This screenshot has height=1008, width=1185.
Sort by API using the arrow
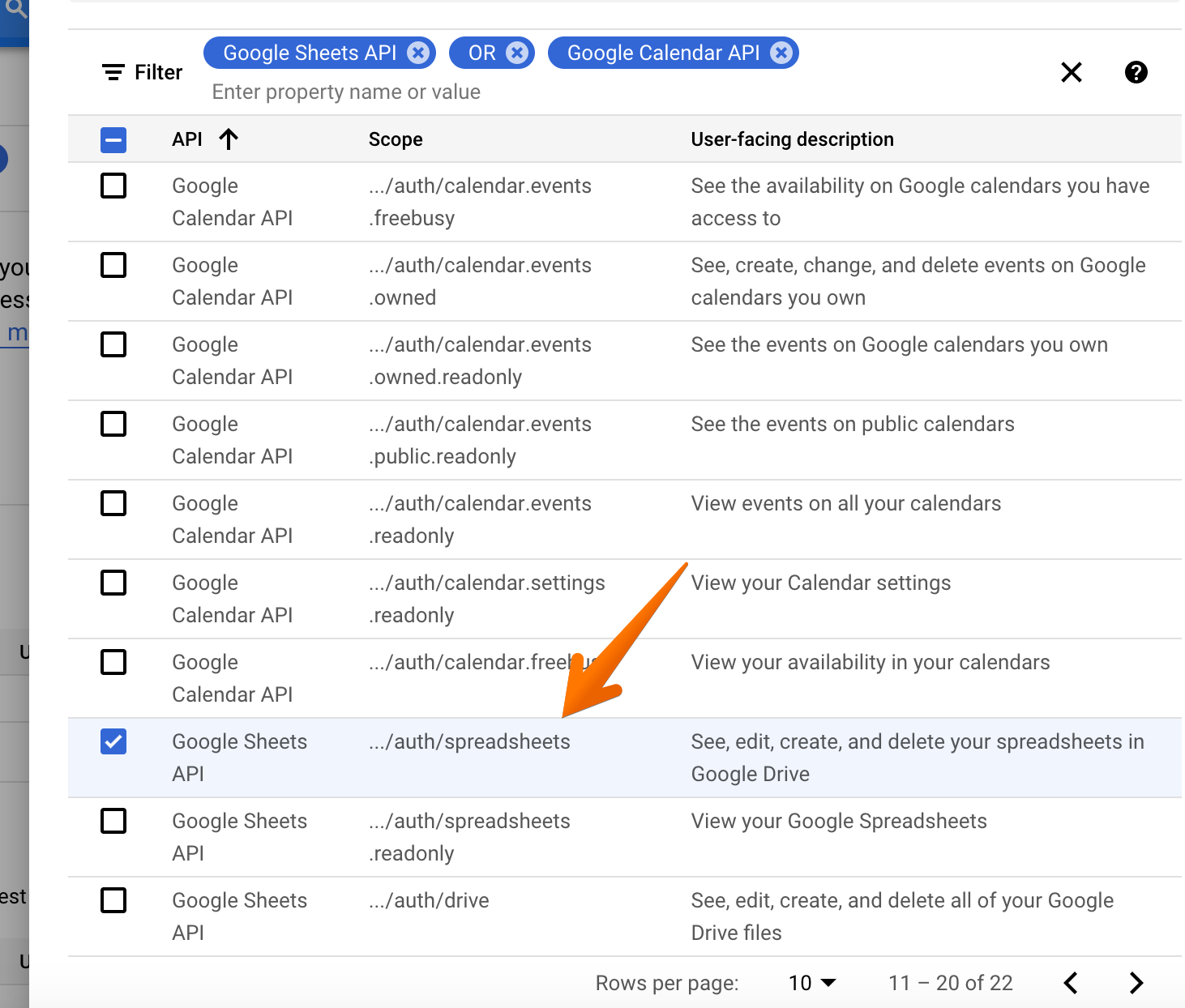tap(229, 139)
